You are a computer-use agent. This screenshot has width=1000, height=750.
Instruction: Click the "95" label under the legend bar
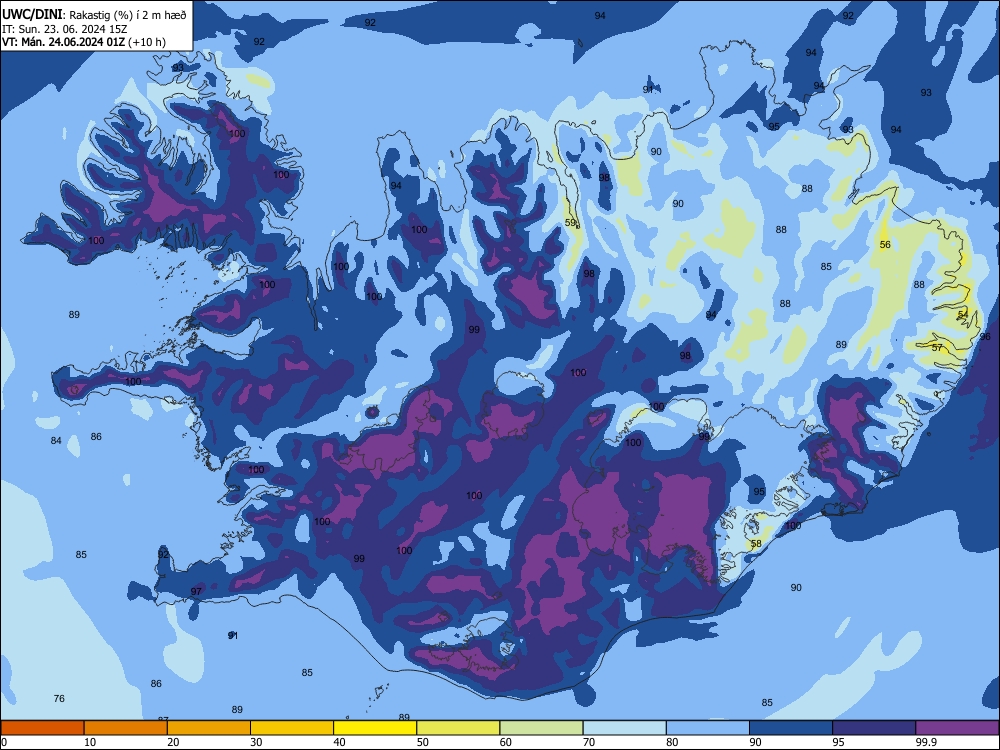(x=839, y=742)
